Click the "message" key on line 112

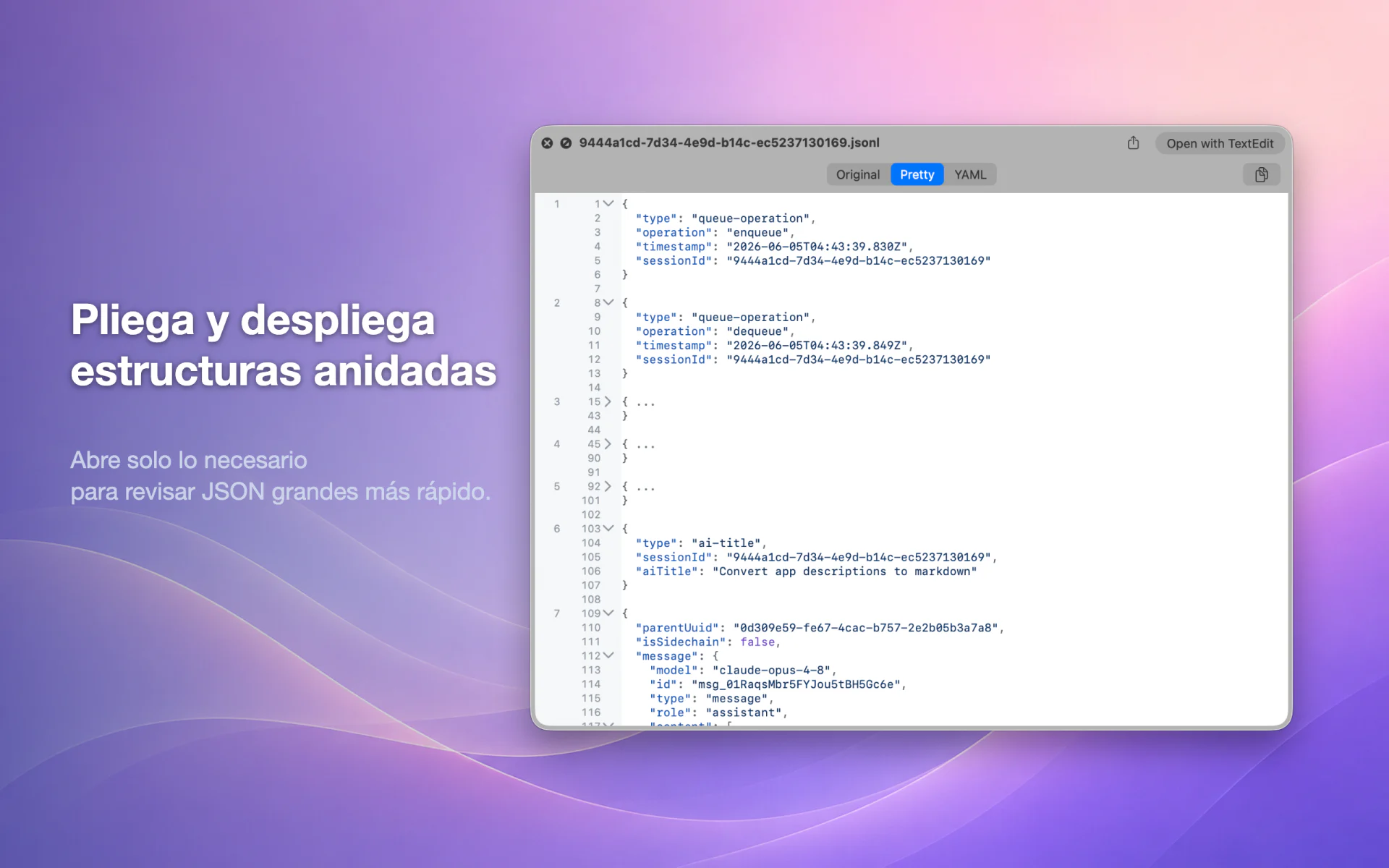667,656
